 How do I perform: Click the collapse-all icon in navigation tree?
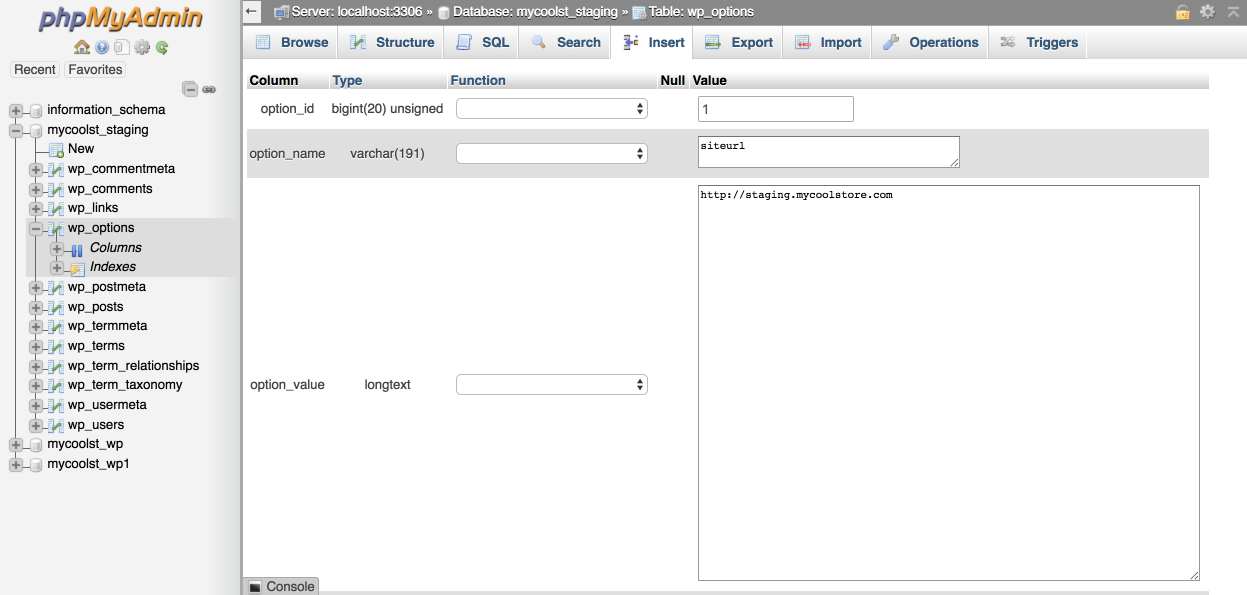point(190,89)
